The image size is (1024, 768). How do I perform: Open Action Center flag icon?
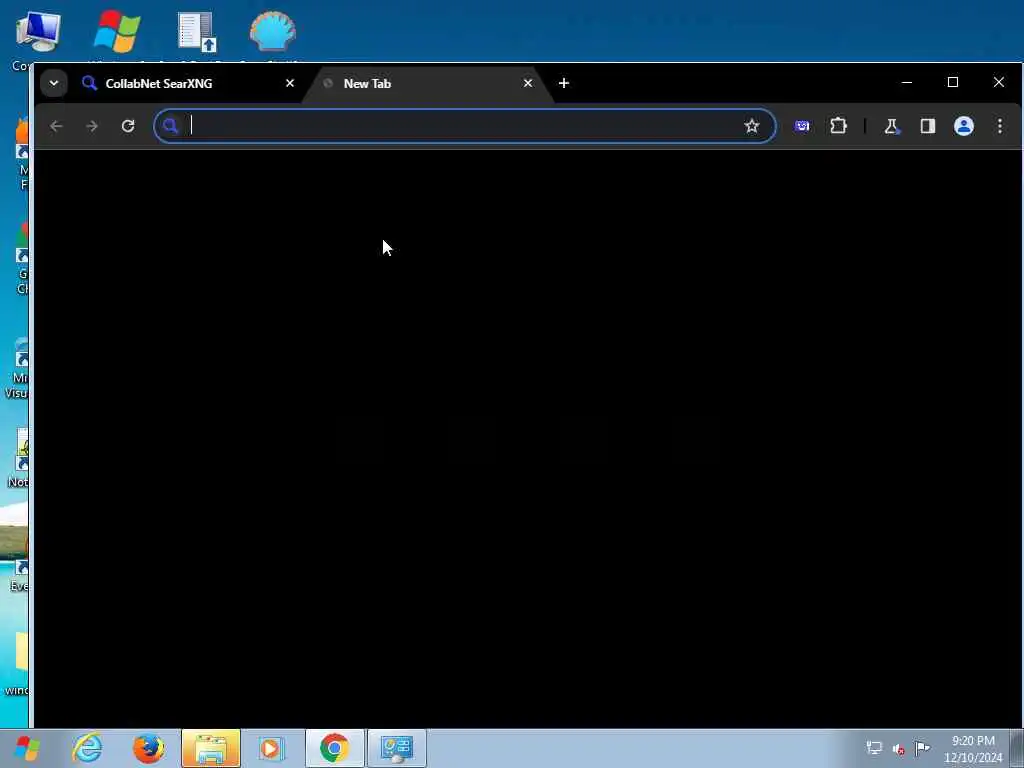click(922, 748)
